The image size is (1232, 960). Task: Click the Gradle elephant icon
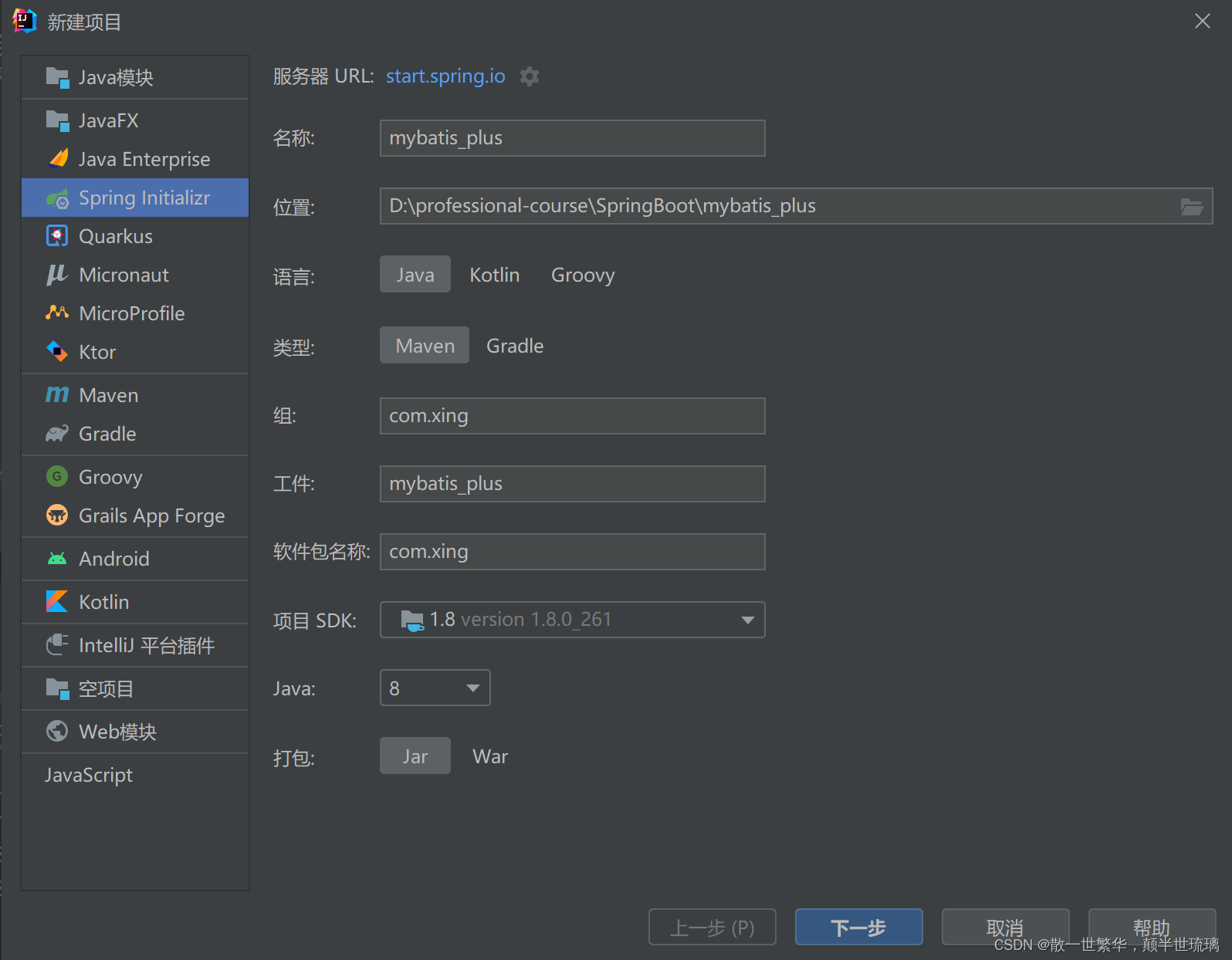point(57,434)
